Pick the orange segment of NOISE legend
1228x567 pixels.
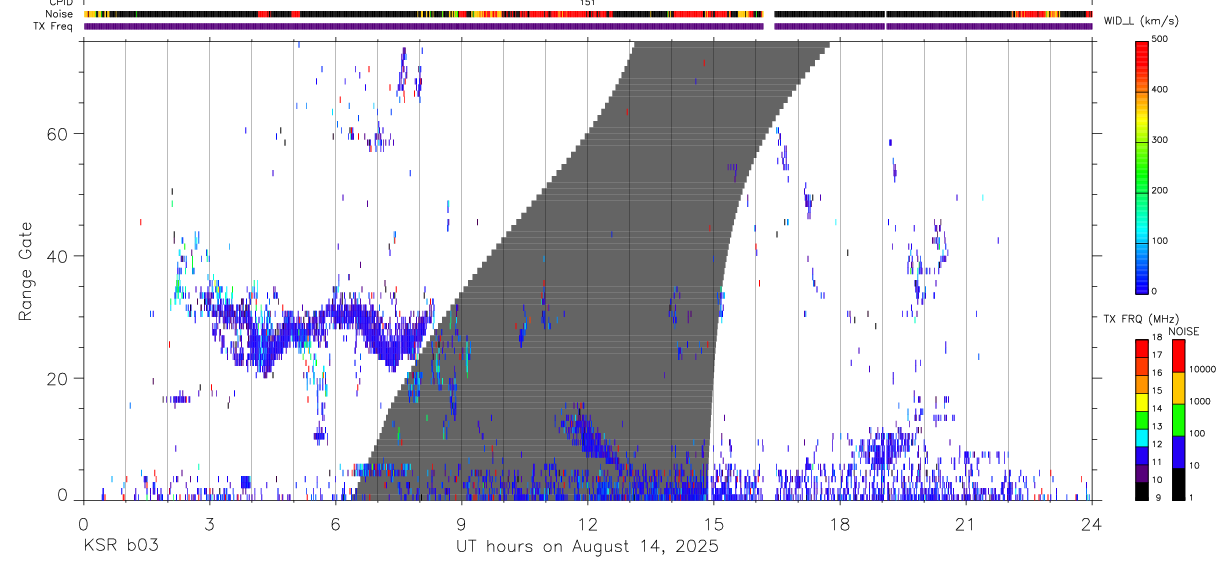[x=1178, y=388]
